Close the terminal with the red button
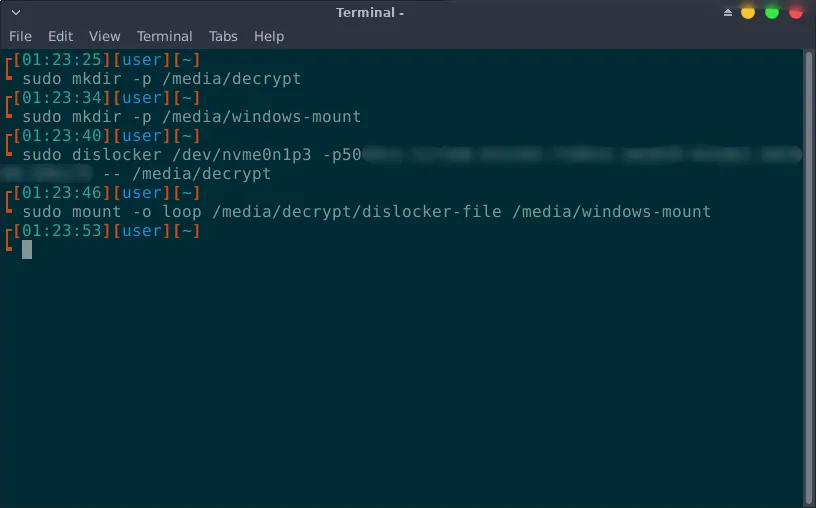Viewport: 816px width, 508px height. pos(796,12)
